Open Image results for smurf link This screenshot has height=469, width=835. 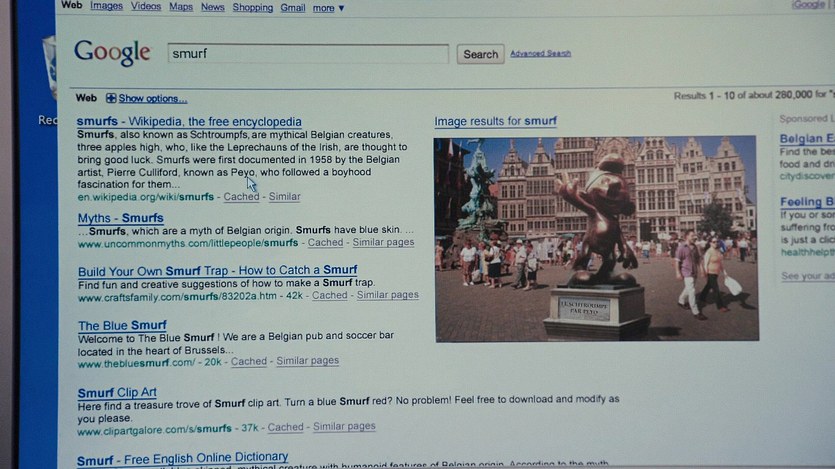[495, 122]
